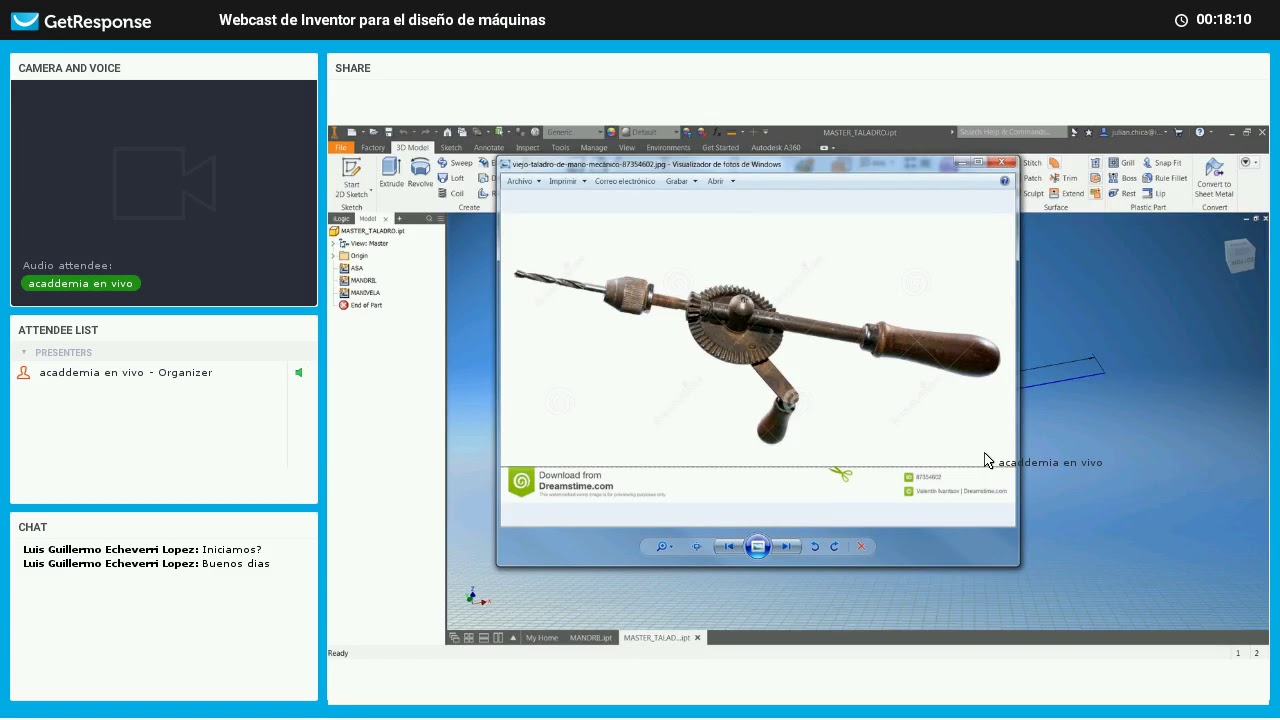1280x720 pixels.
Task: Close the MASTER_TALAD...ipt document tab
Action: (x=697, y=638)
